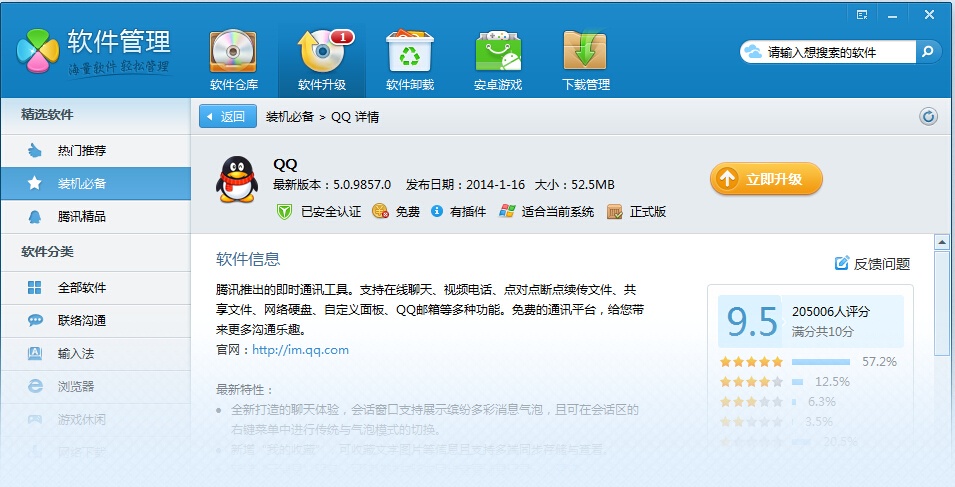Select 联络沟通 category
Image resolution: width=955 pixels, height=487 pixels.
(96, 320)
